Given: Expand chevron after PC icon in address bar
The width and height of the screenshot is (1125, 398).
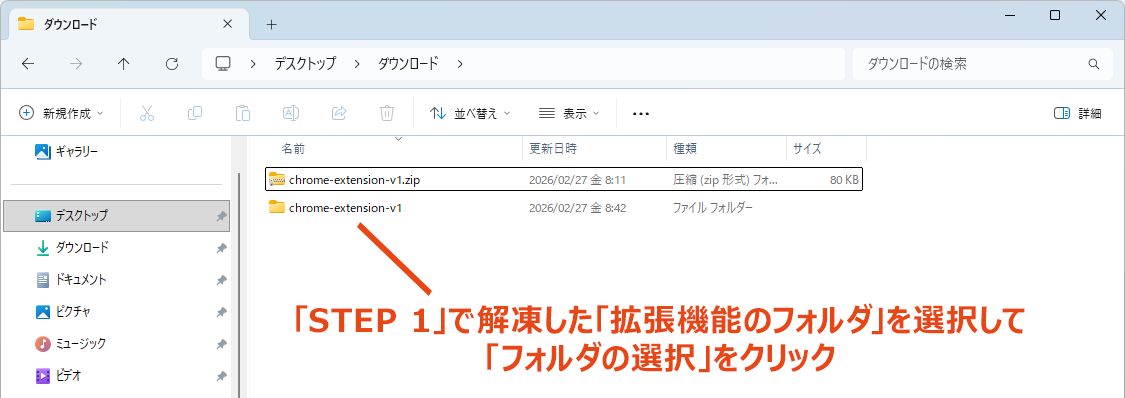Looking at the screenshot, I should pyautogui.click(x=253, y=64).
